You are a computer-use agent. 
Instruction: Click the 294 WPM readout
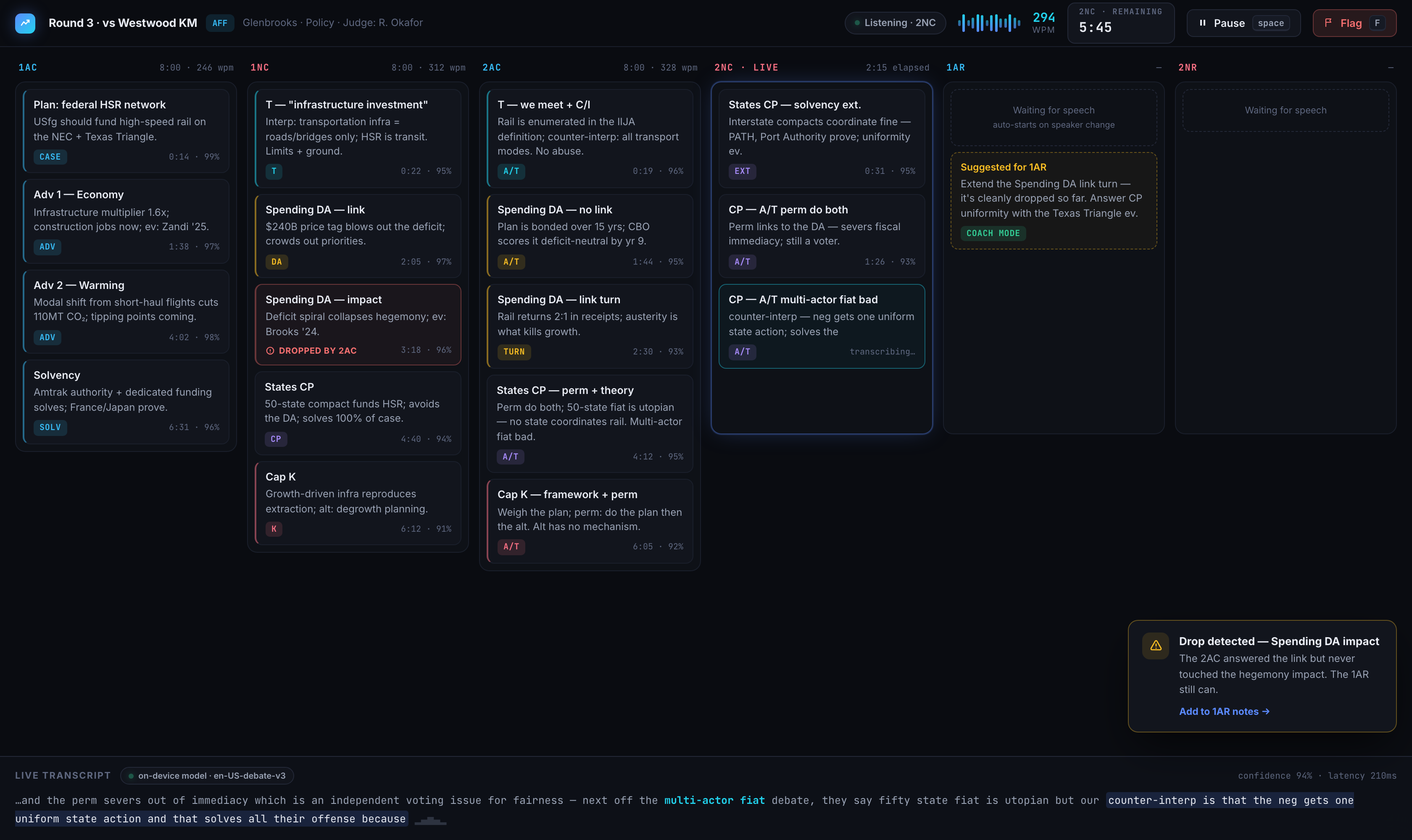click(1043, 23)
